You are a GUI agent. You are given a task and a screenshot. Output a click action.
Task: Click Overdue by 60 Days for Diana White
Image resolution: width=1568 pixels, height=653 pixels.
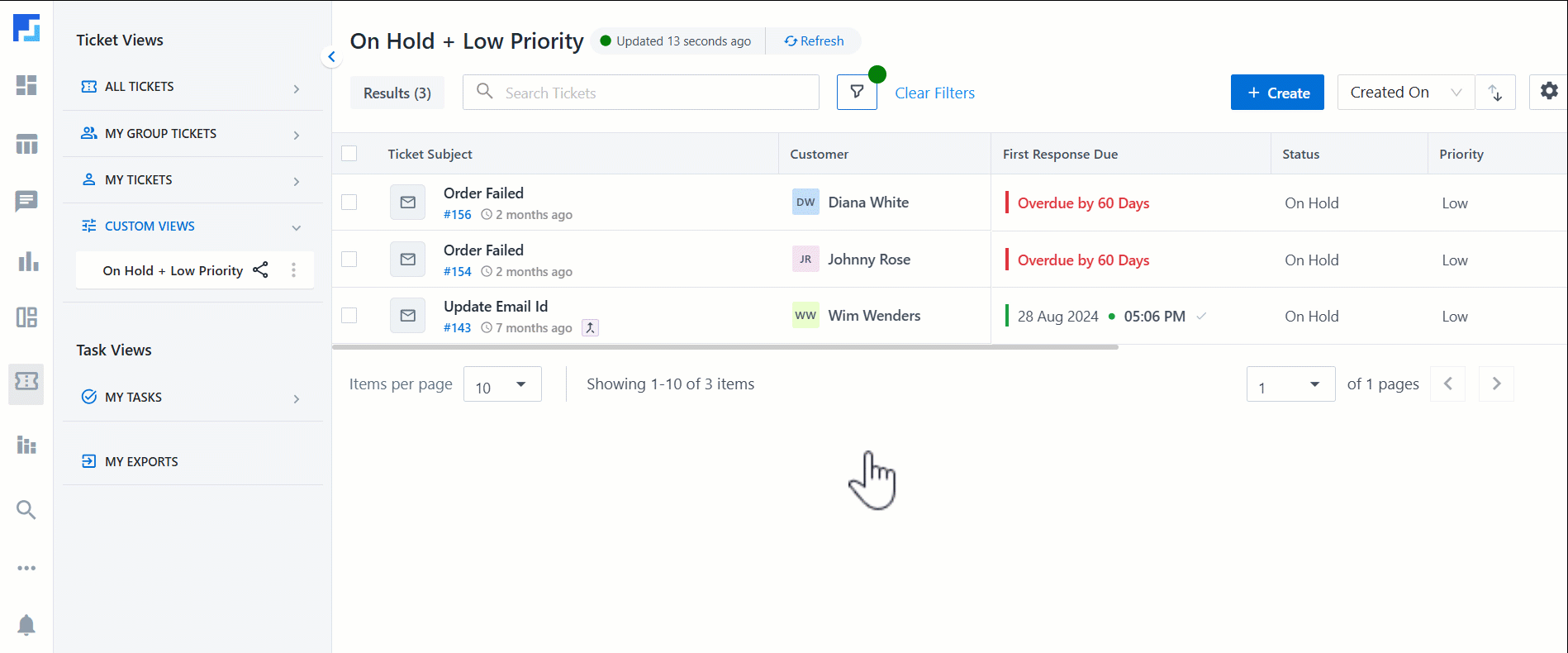click(x=1083, y=203)
